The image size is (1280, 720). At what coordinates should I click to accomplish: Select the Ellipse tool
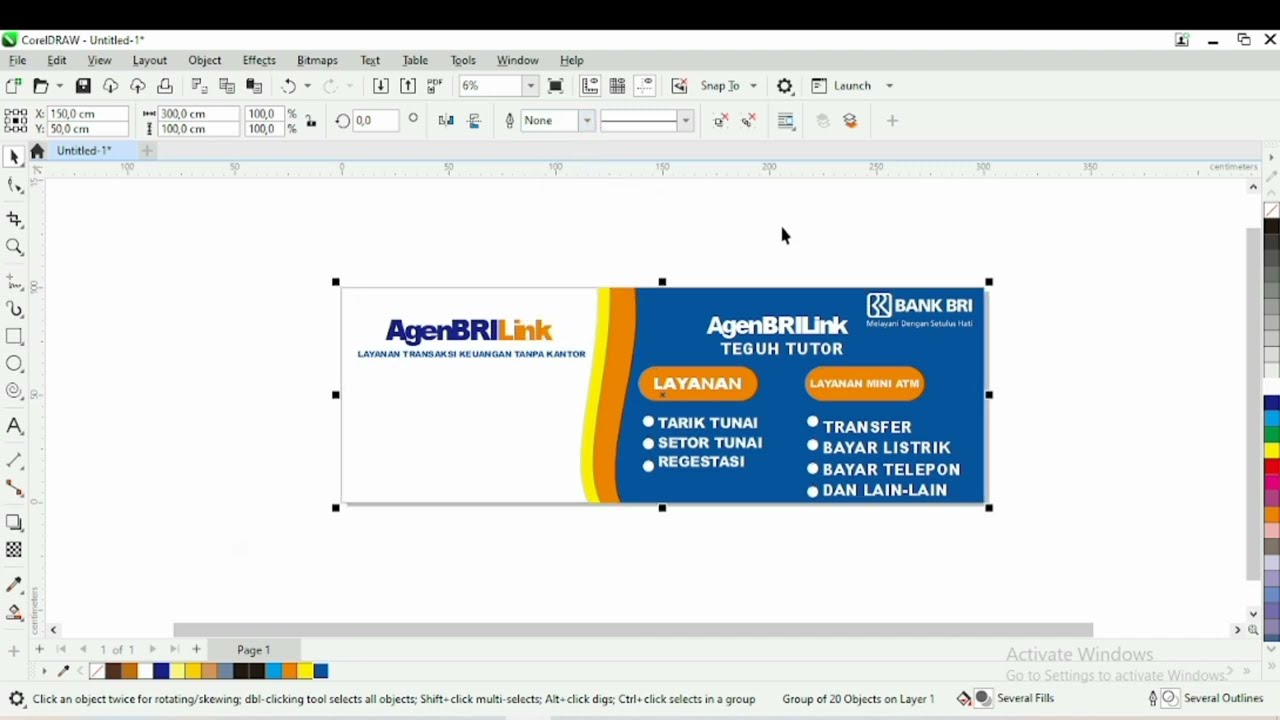click(x=14, y=364)
